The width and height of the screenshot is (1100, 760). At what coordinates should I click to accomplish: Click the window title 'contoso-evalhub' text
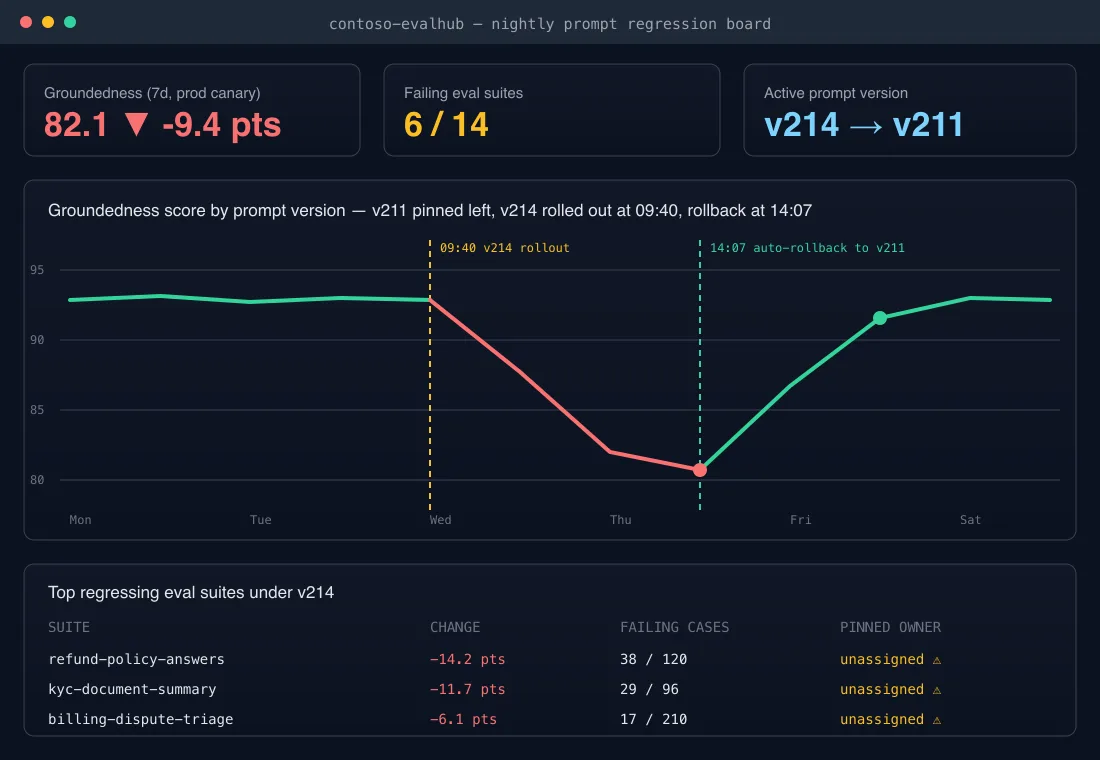(396, 24)
